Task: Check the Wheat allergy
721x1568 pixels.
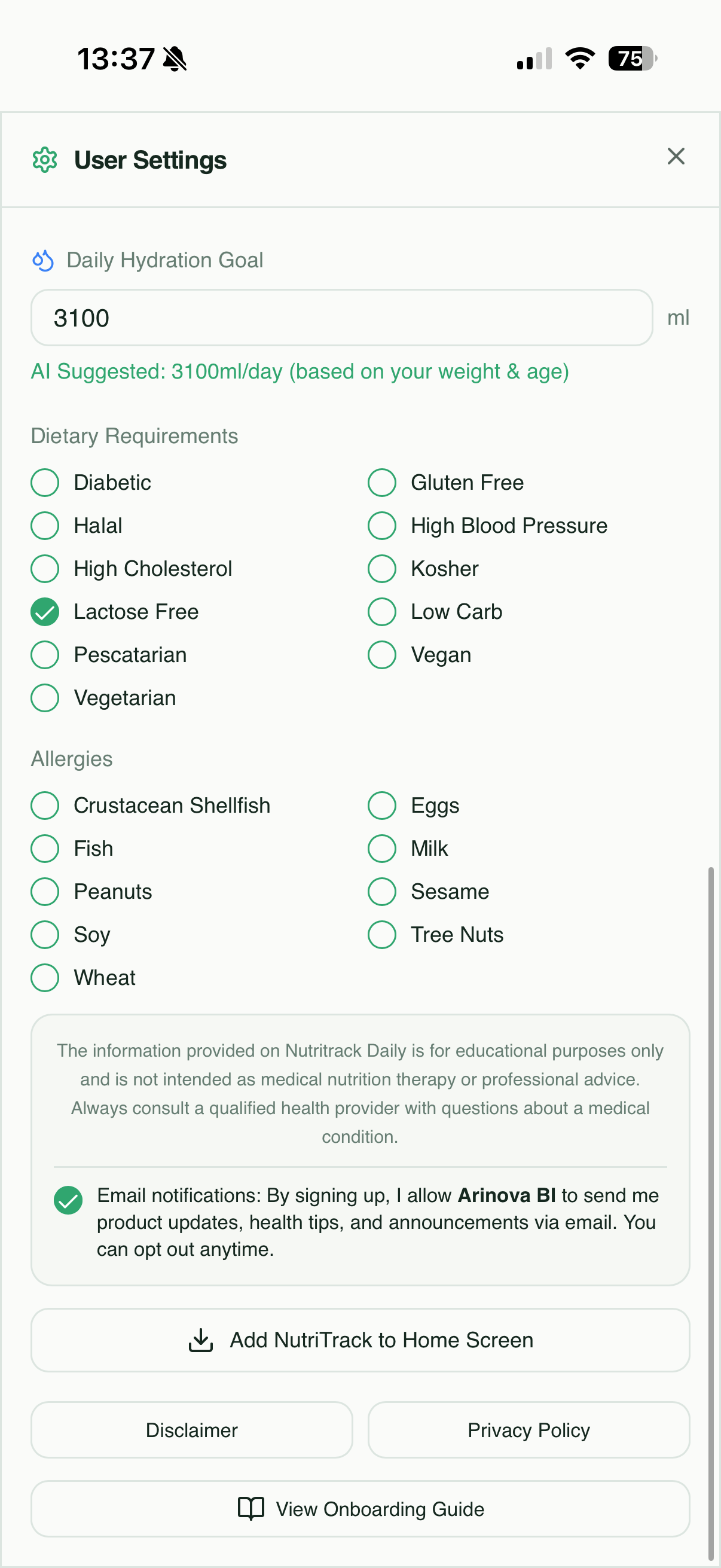Action: tap(44, 978)
